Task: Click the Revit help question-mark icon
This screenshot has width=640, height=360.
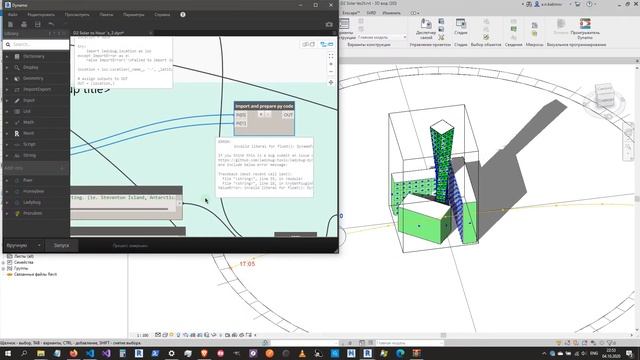Action: point(589,4)
